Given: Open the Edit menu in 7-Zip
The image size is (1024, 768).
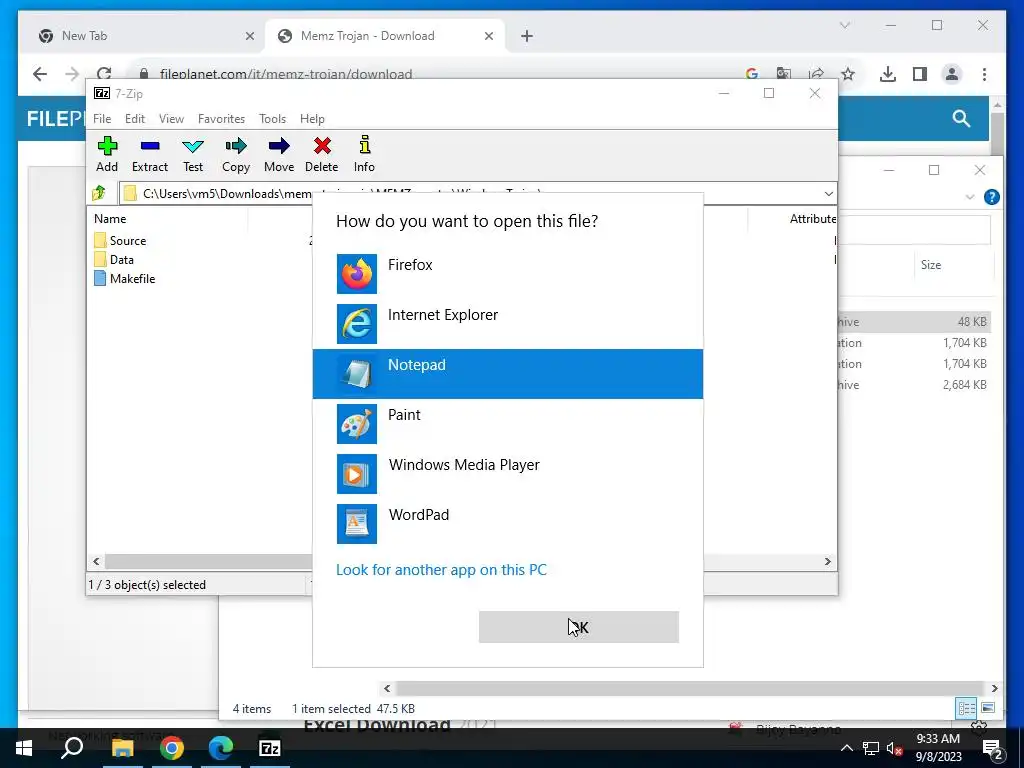Looking at the screenshot, I should [135, 119].
